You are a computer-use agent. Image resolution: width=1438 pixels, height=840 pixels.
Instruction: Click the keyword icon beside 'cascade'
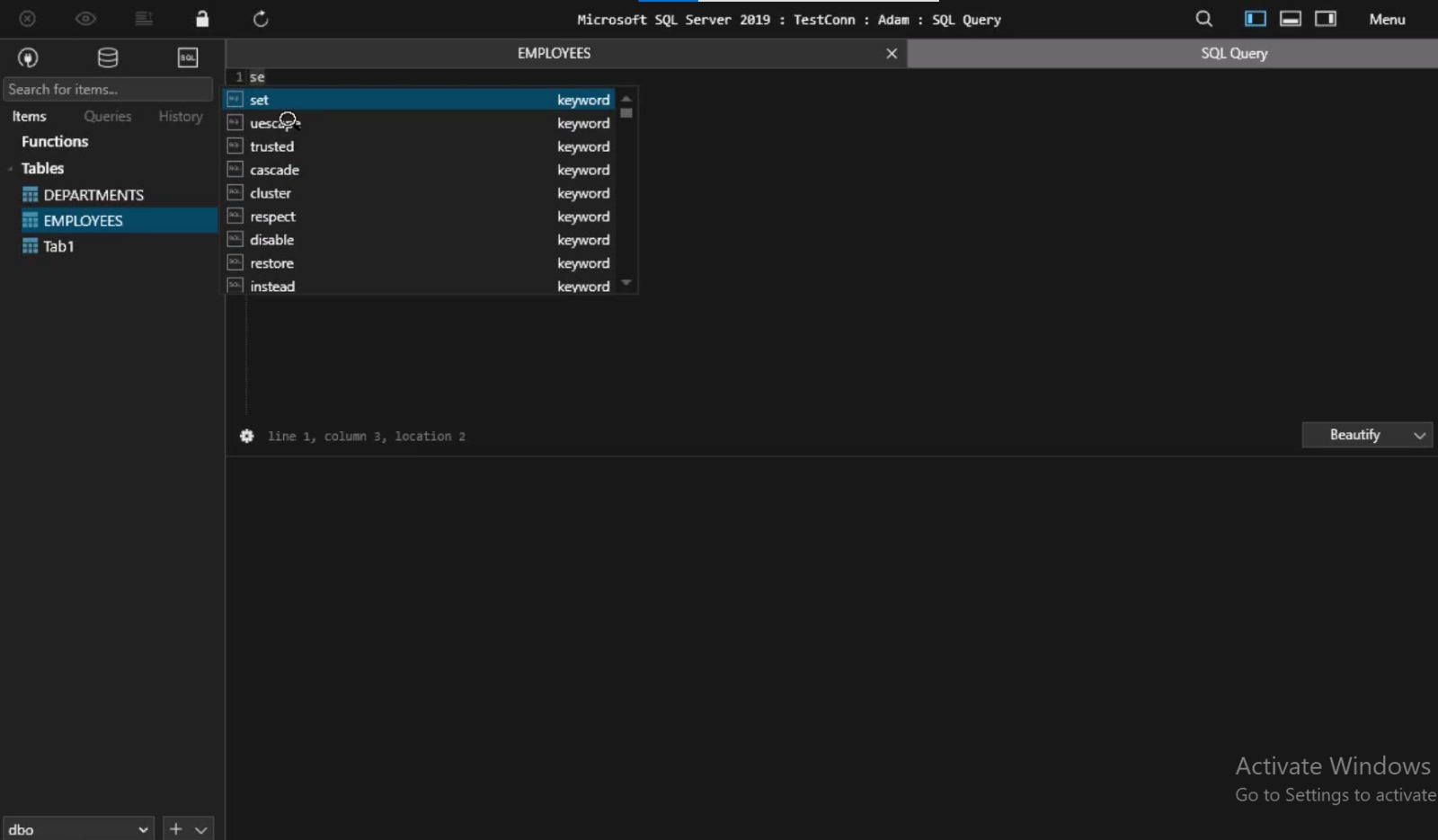(x=235, y=169)
